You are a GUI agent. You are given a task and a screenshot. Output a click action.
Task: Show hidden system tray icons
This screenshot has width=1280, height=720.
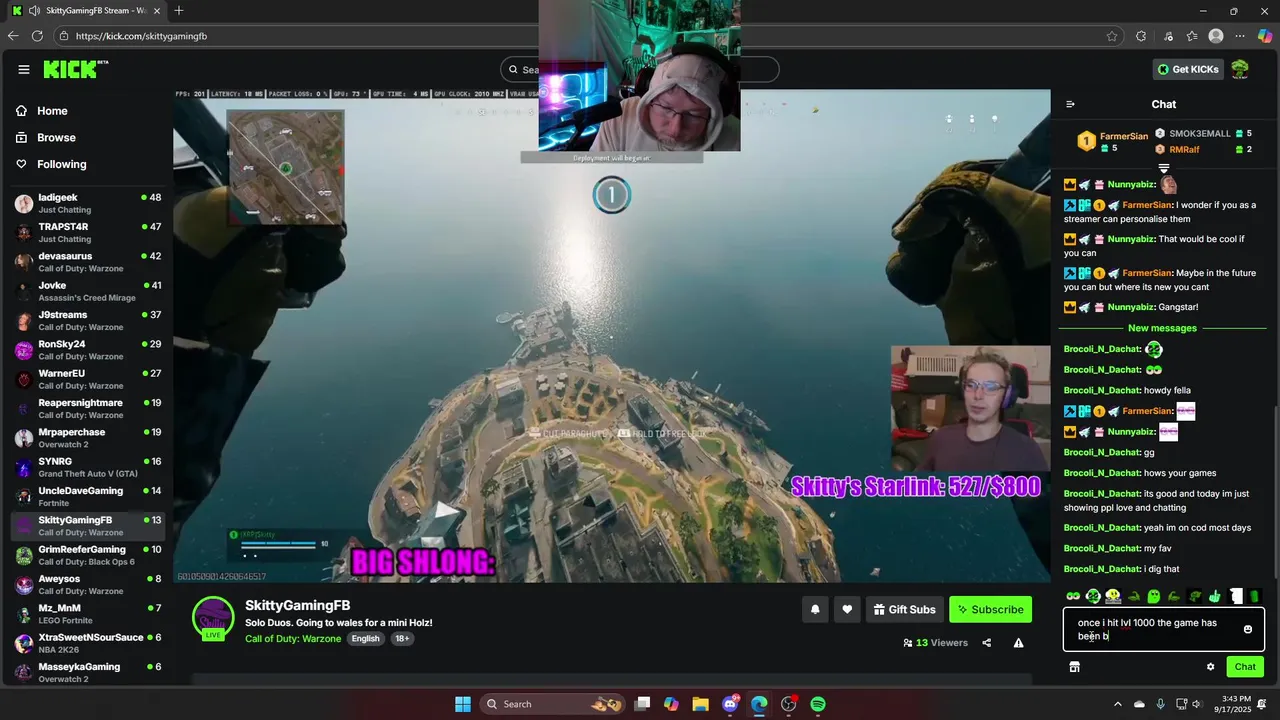pyautogui.click(x=1118, y=704)
